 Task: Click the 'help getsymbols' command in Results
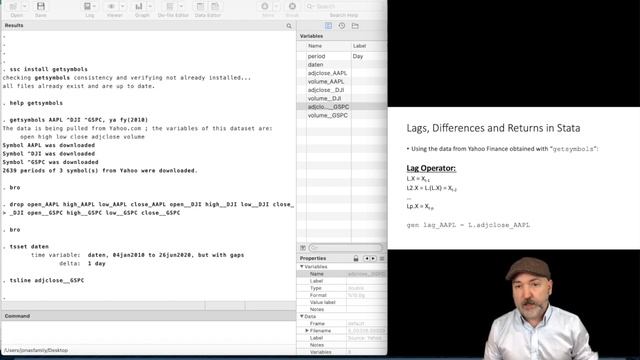[x=36, y=103]
